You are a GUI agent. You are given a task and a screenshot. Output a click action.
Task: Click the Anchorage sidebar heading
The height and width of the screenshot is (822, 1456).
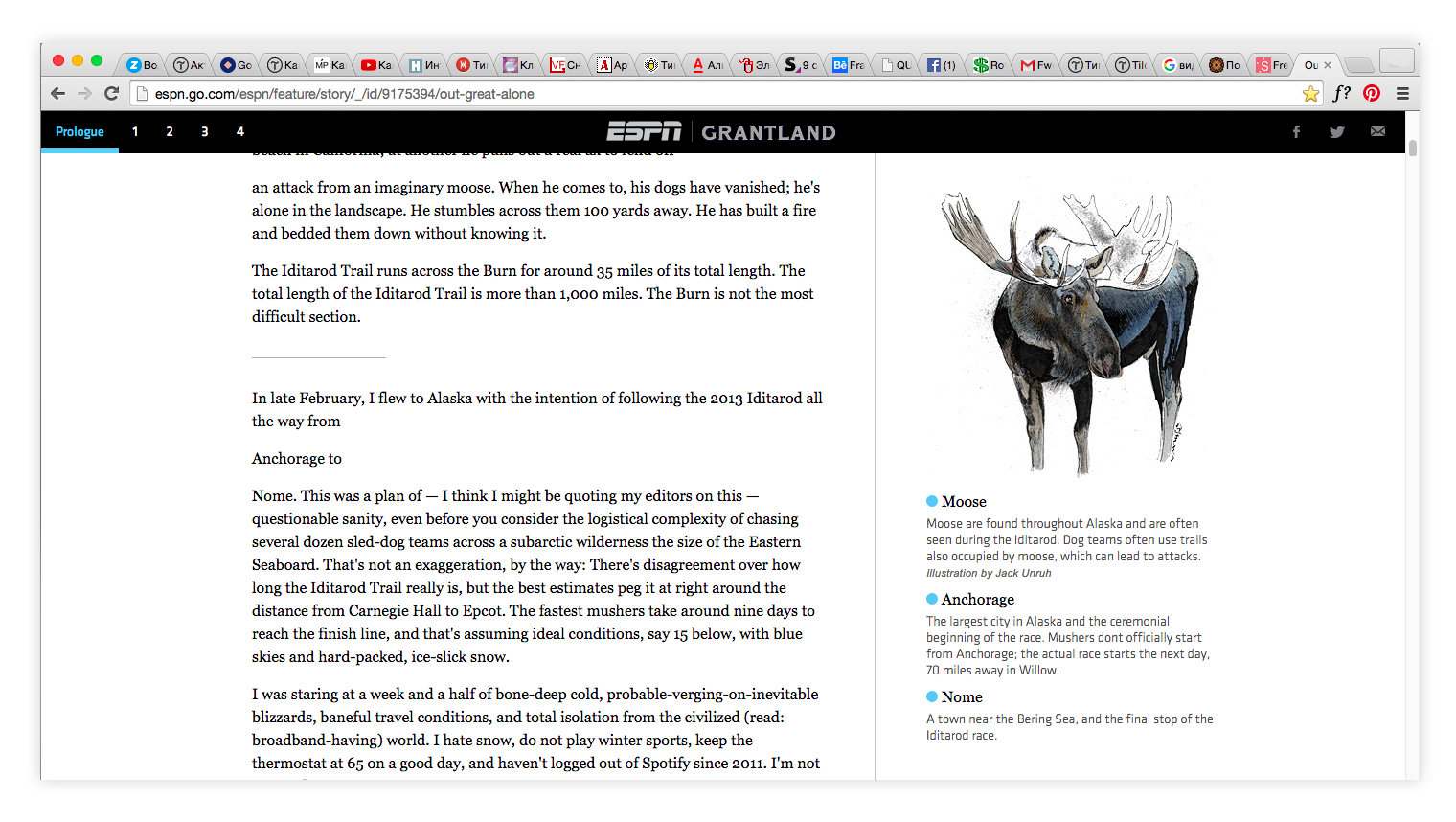pos(978,600)
